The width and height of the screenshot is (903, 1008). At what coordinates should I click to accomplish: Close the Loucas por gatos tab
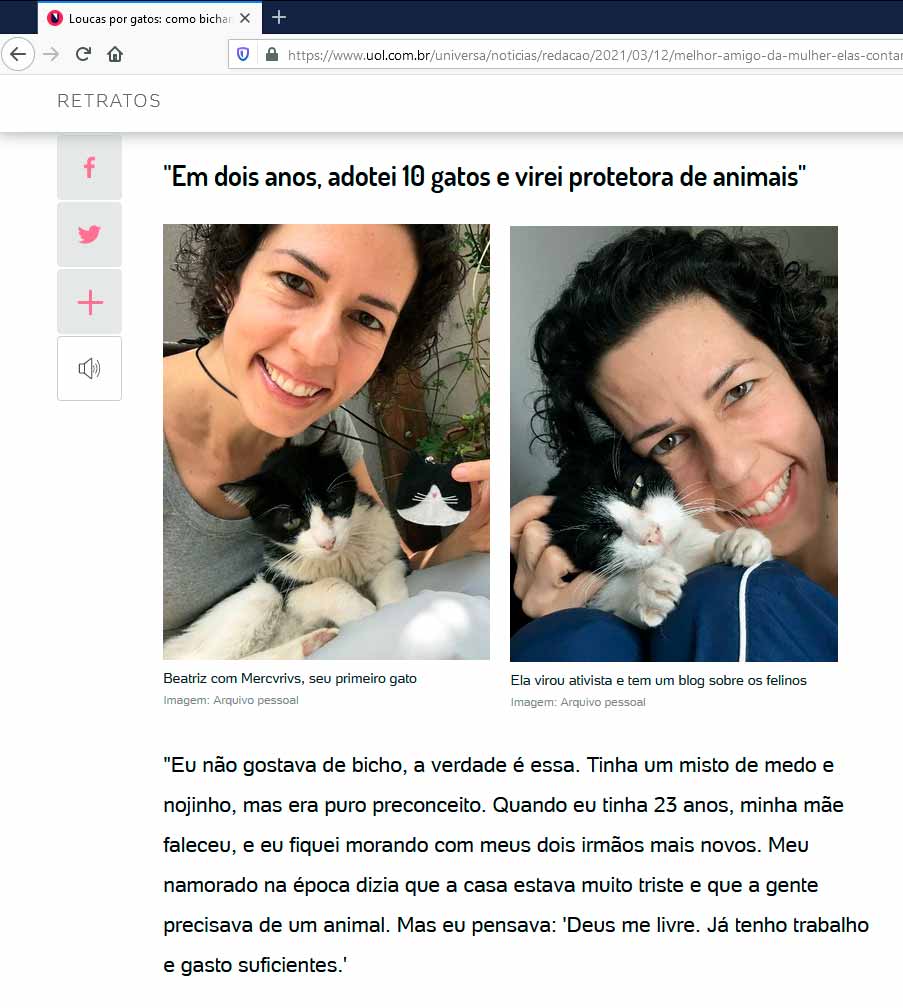click(x=245, y=19)
